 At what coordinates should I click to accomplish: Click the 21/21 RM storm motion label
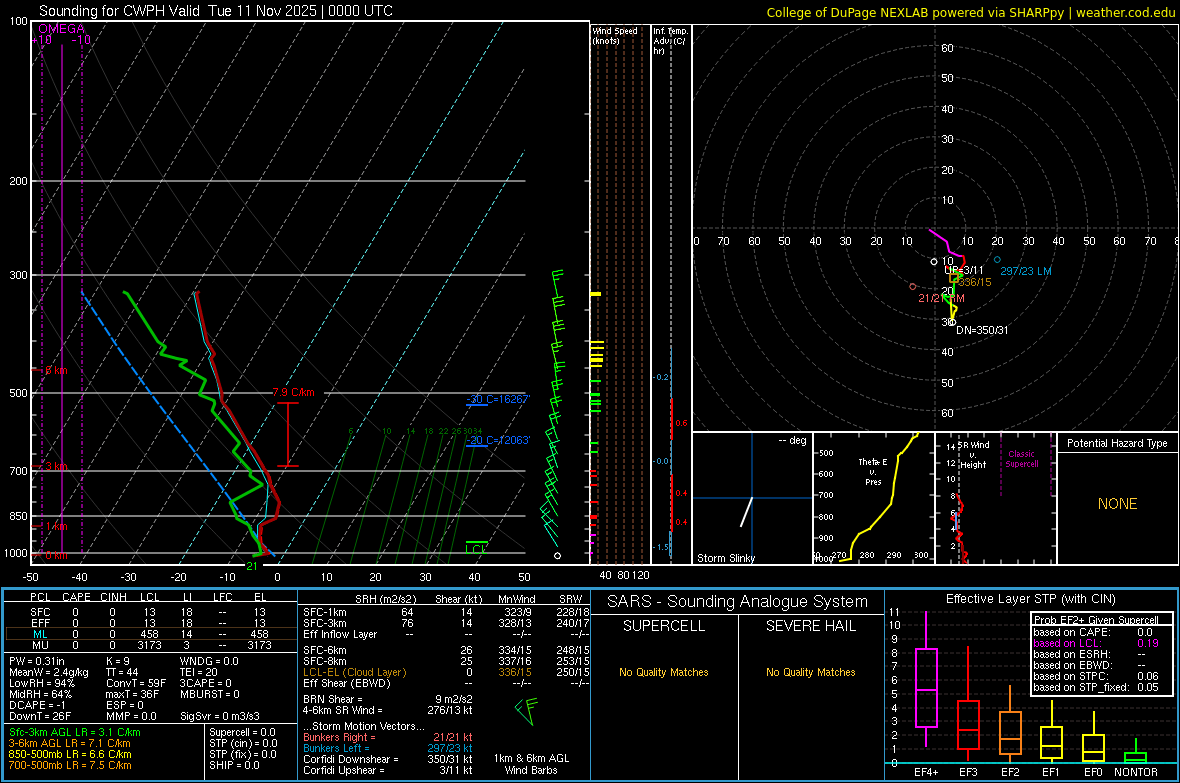(941, 298)
